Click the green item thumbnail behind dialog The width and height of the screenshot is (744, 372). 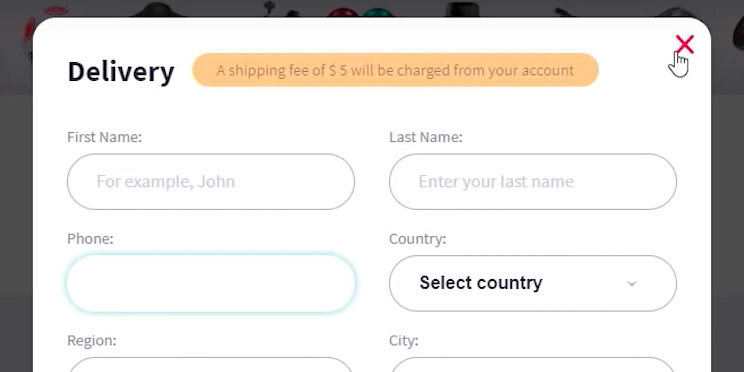pos(378,12)
